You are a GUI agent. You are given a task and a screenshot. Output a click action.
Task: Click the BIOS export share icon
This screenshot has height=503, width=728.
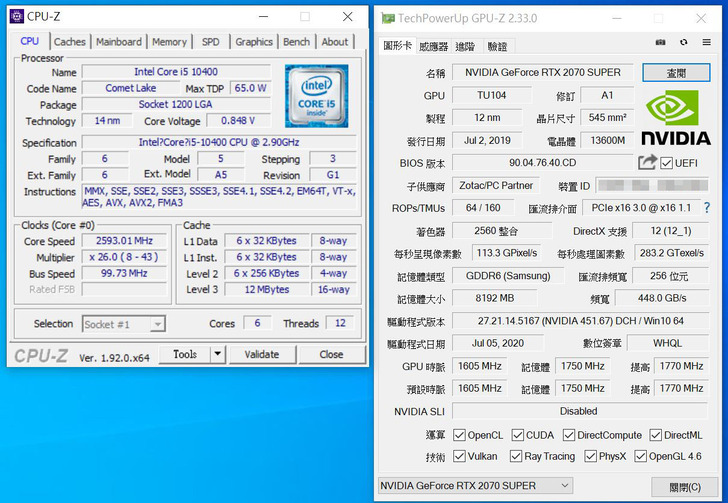pos(648,163)
